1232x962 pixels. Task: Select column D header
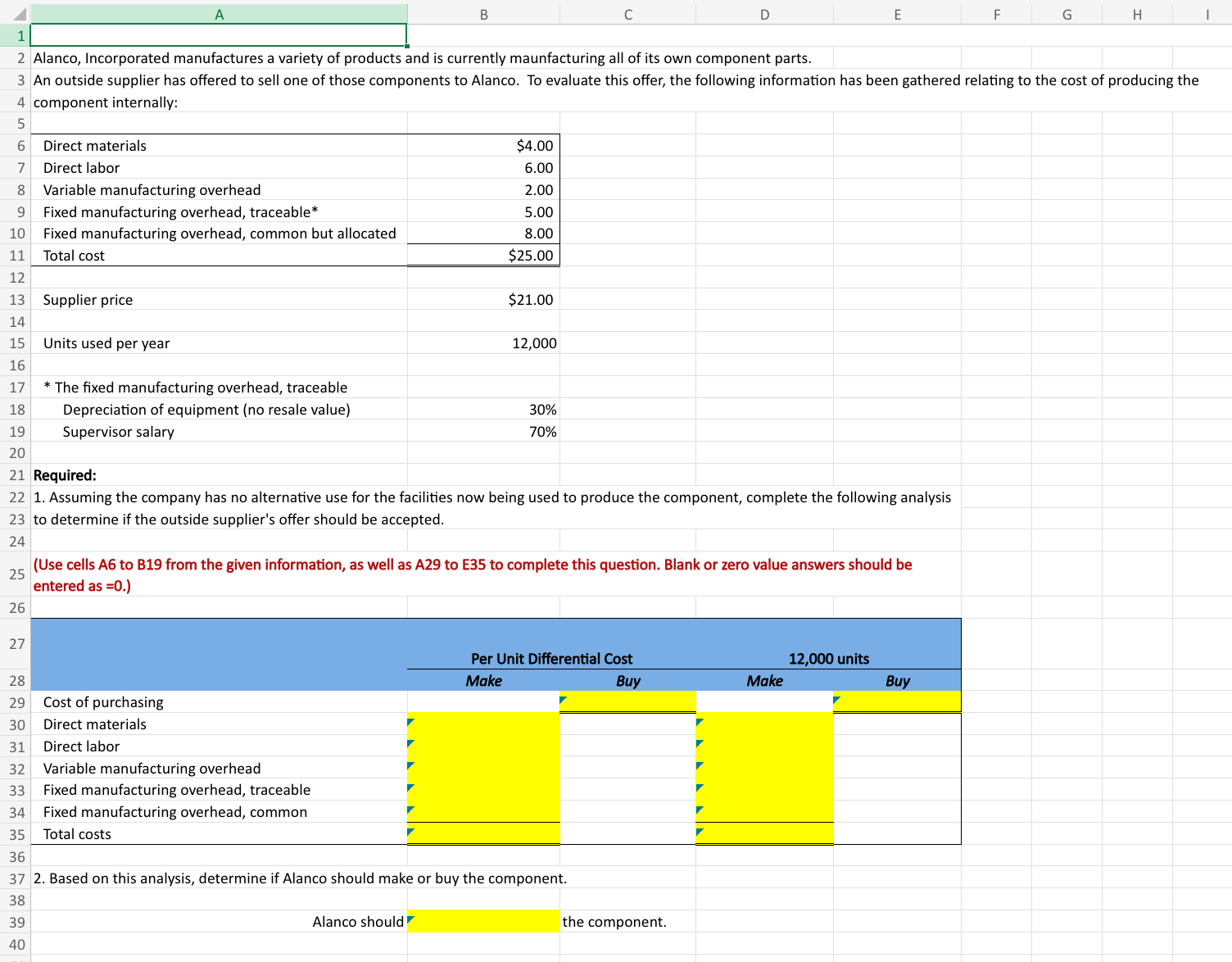coord(764,14)
